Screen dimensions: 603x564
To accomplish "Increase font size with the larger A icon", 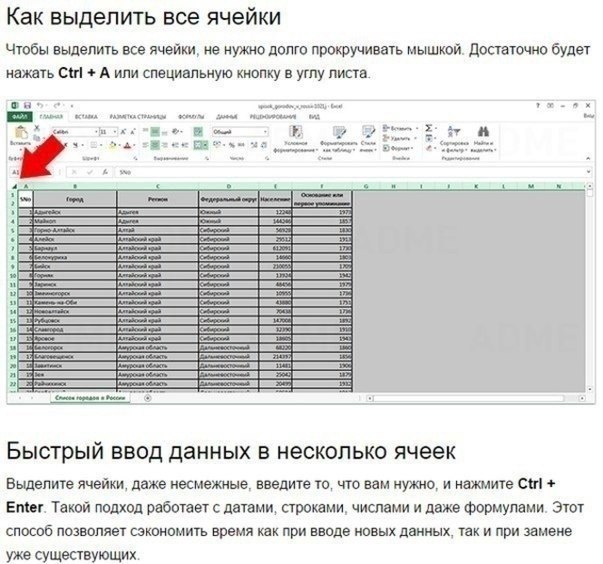I will coord(123,132).
